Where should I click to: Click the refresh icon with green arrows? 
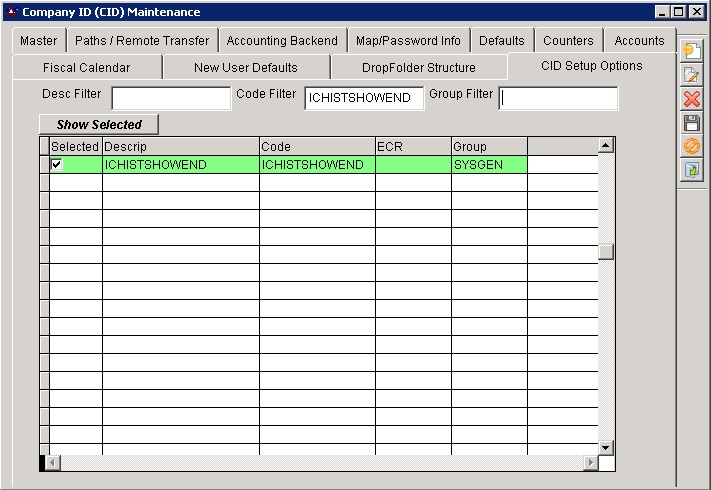pos(691,171)
